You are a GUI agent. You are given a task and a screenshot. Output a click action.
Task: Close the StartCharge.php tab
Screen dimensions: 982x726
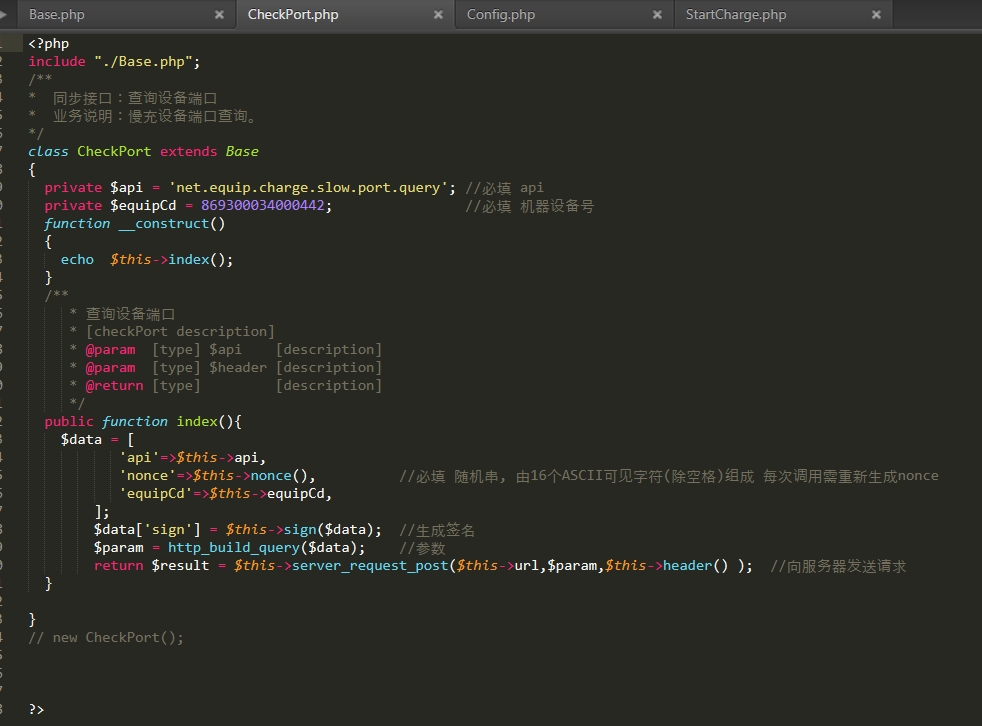point(876,15)
